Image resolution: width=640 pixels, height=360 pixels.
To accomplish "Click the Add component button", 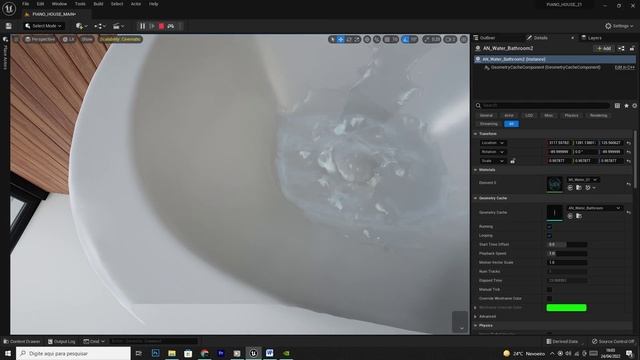I will (x=604, y=49).
